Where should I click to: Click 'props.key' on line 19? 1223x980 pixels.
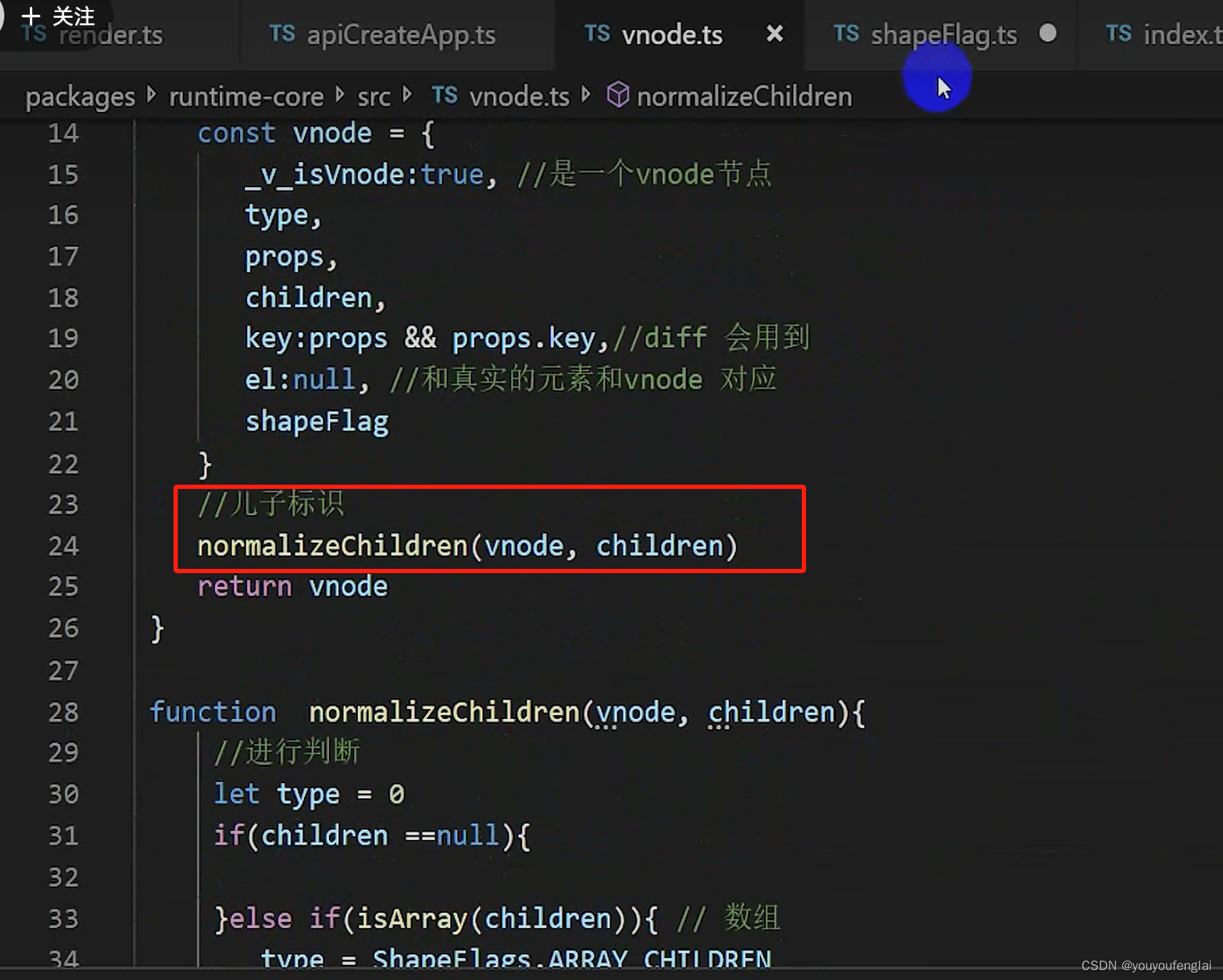point(523,338)
